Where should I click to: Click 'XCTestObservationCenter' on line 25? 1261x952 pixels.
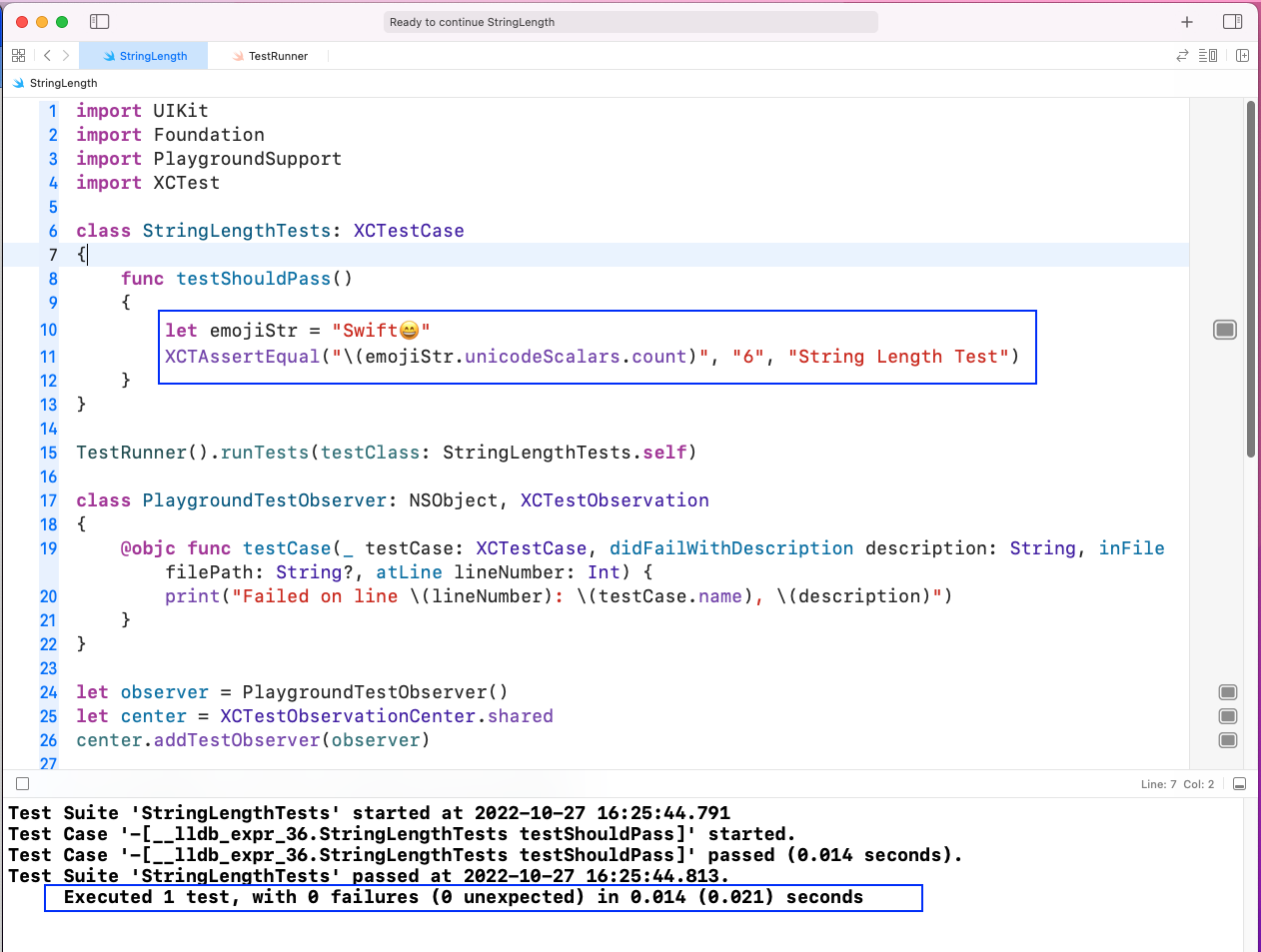[348, 716]
